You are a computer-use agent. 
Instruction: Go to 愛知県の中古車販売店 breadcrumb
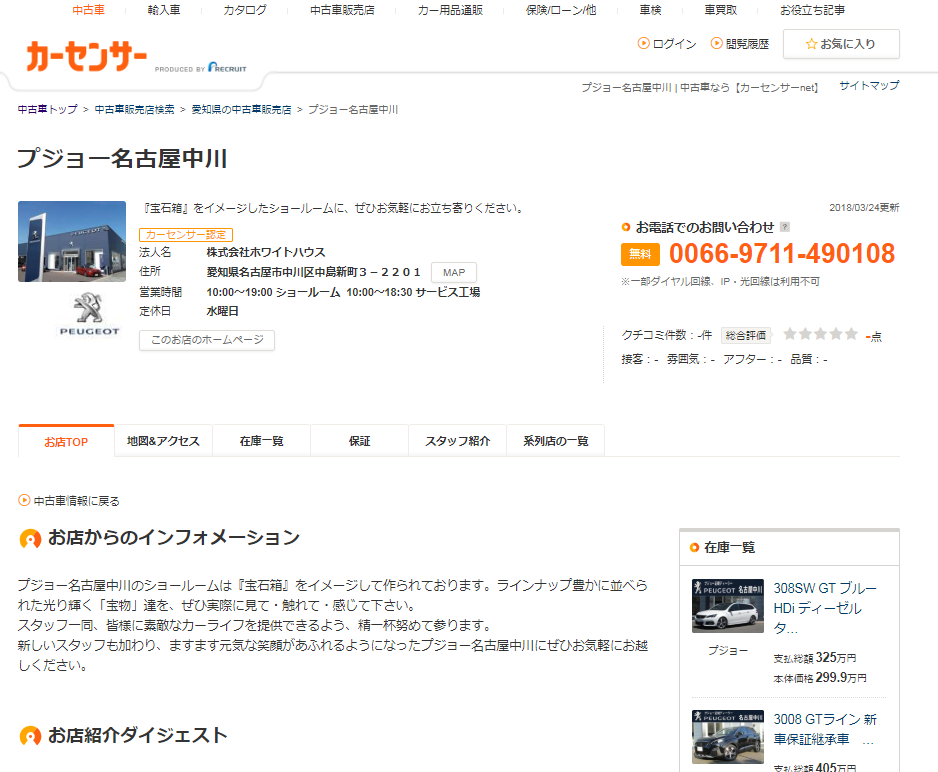point(241,109)
